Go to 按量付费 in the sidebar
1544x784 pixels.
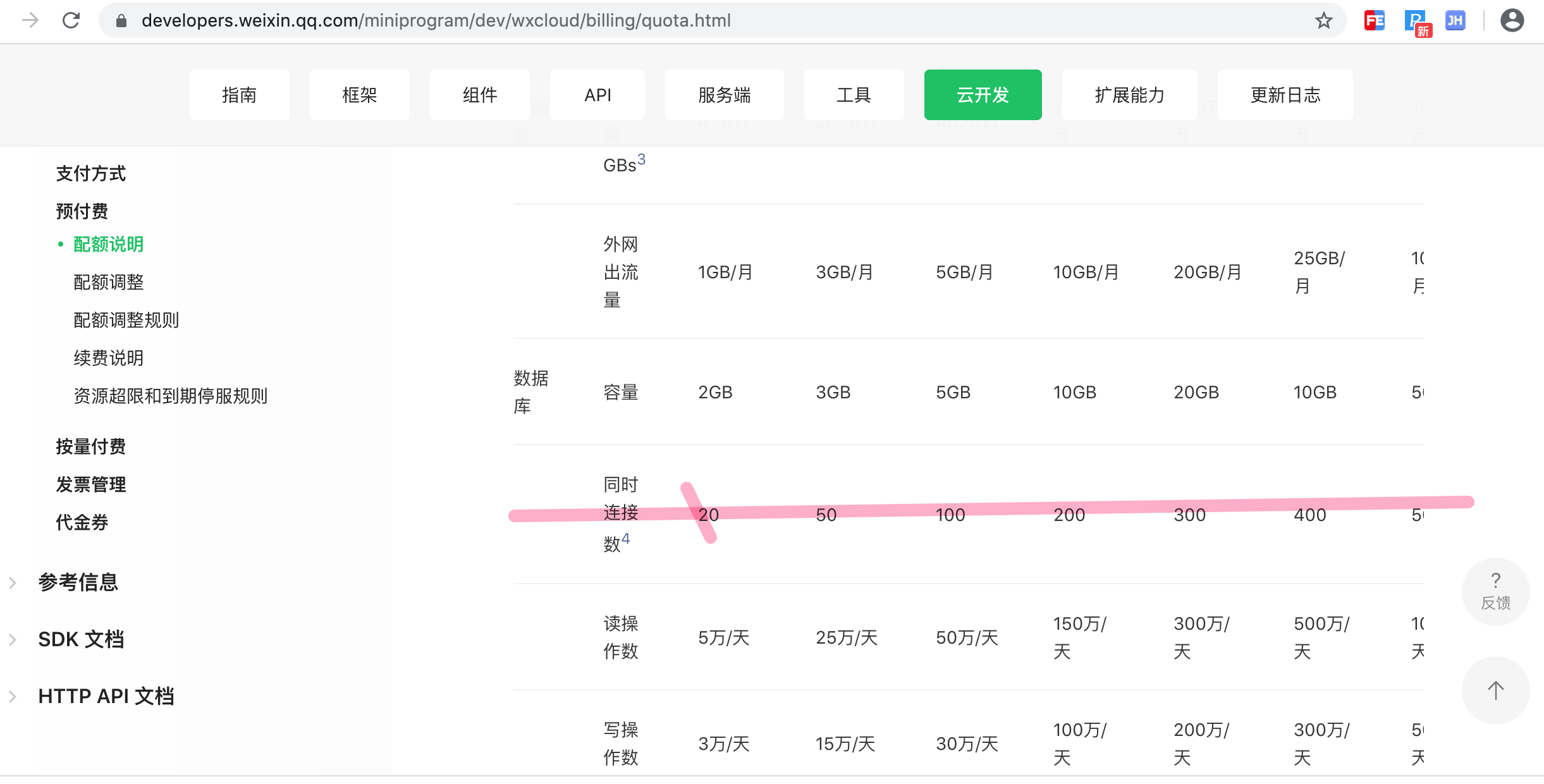[90, 446]
